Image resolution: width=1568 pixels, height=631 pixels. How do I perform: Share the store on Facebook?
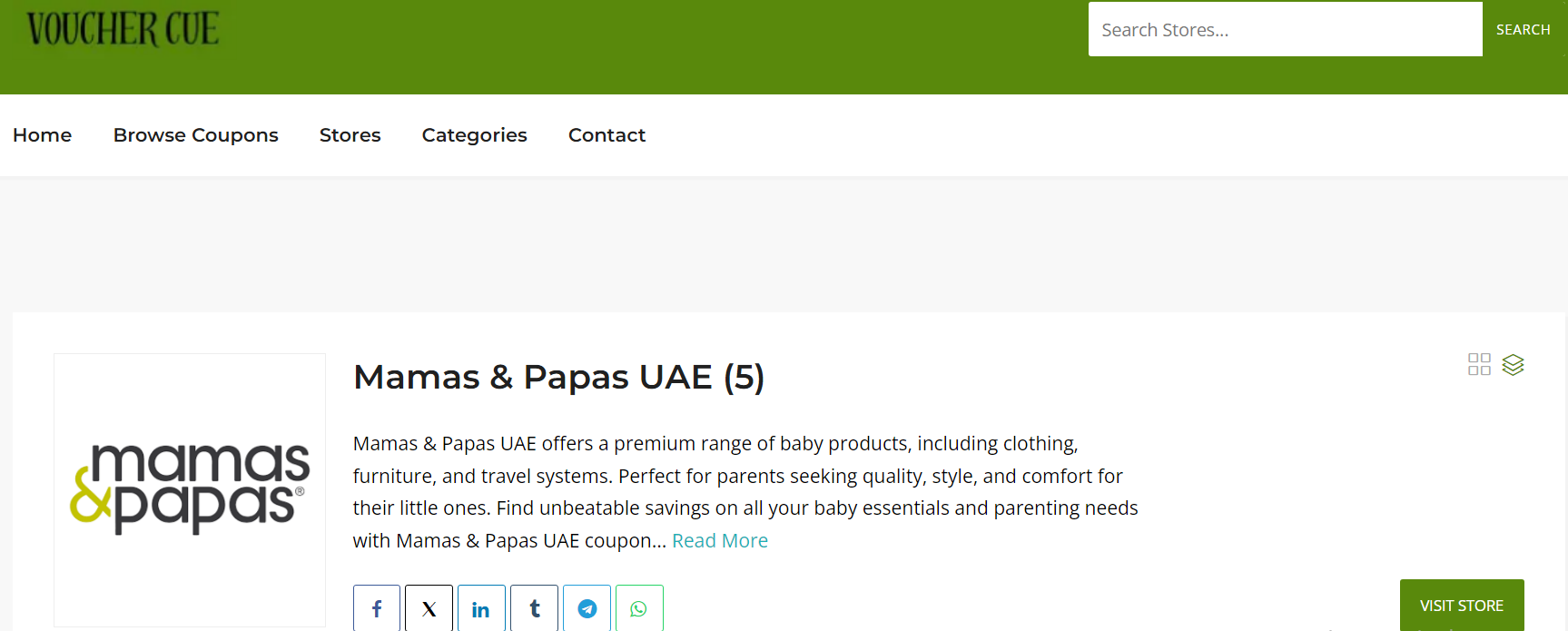[376, 608]
